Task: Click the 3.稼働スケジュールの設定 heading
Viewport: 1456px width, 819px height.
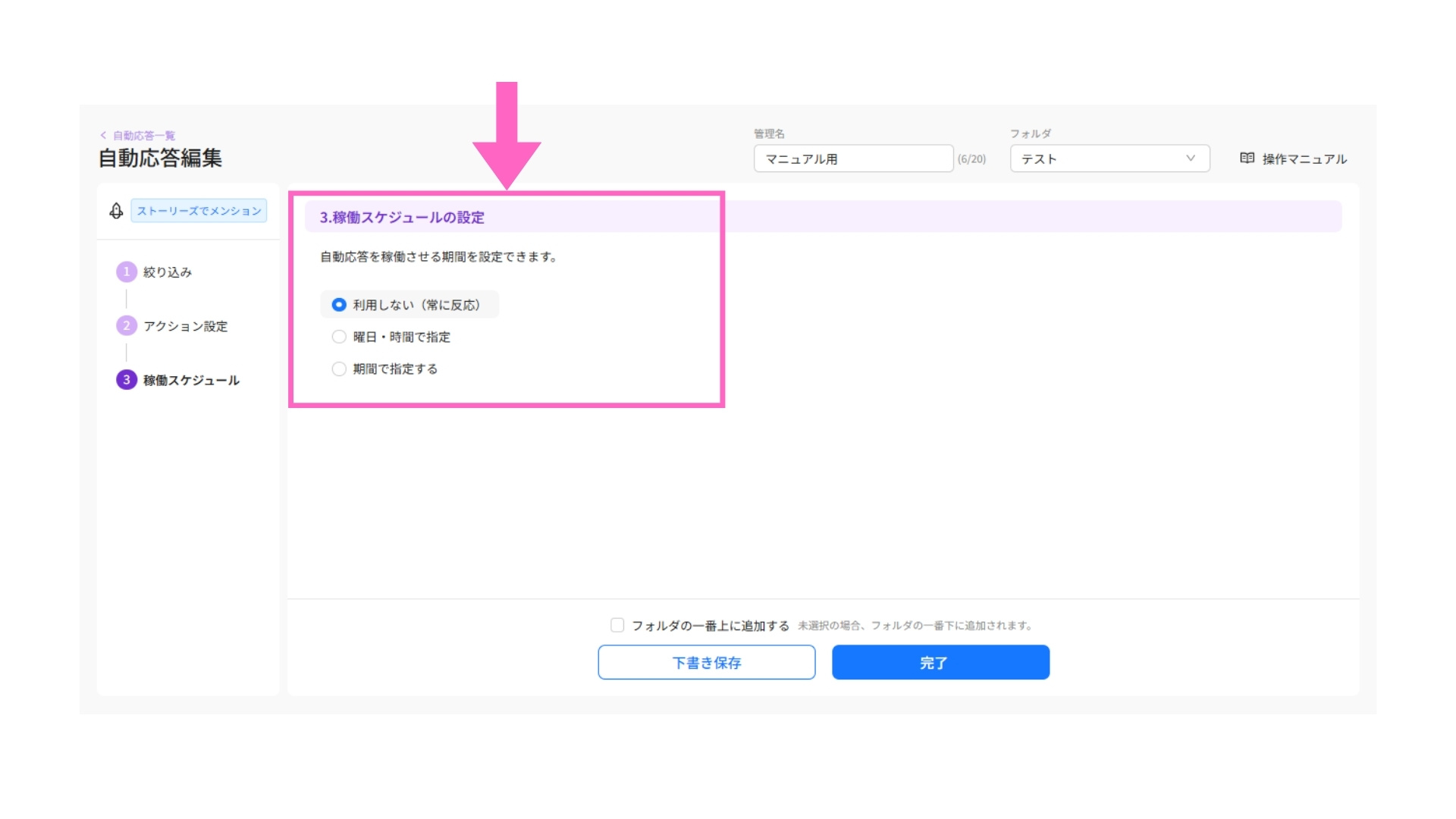Action: (x=402, y=218)
